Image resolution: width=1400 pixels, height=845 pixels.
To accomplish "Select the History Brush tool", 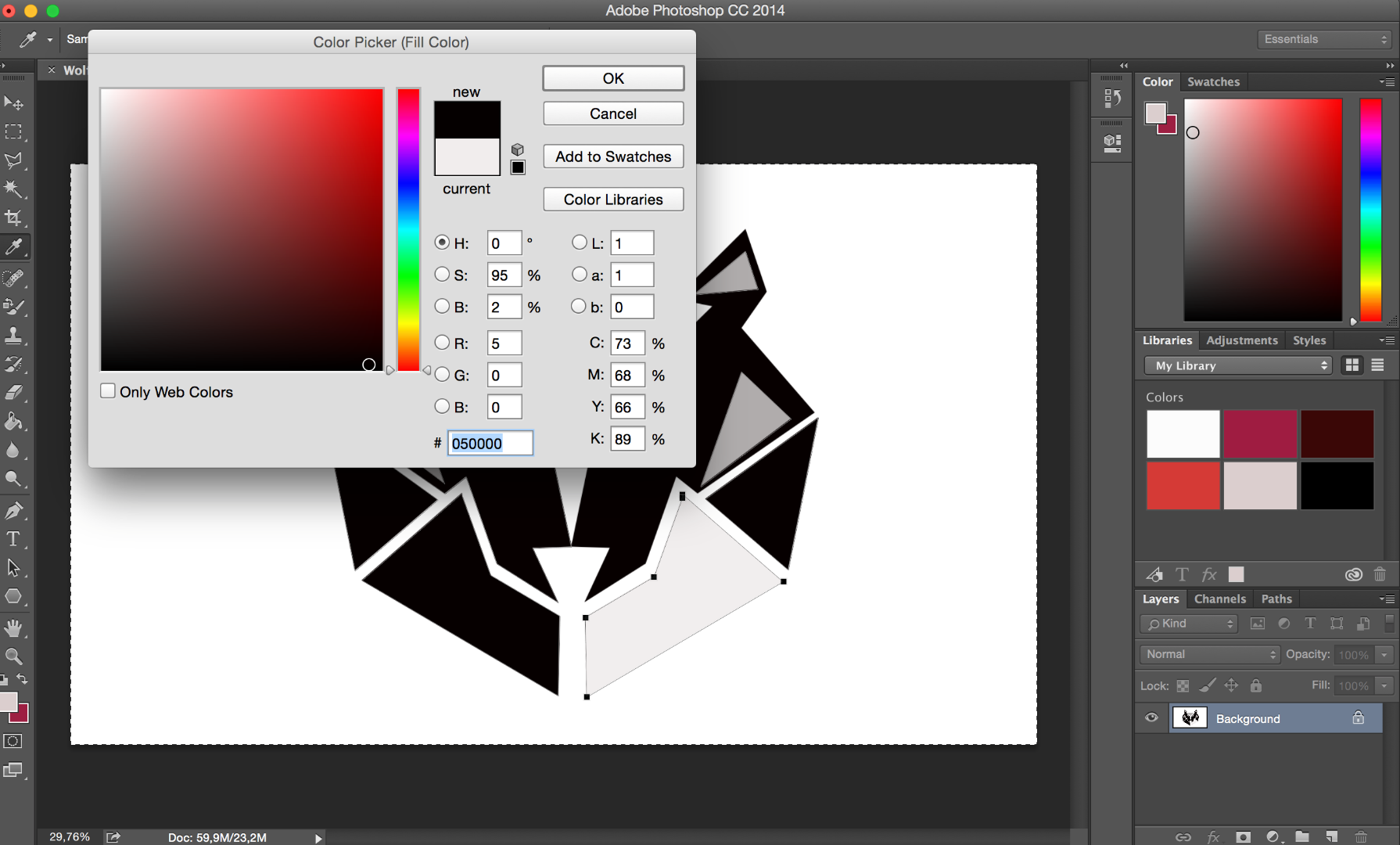I will [13, 364].
